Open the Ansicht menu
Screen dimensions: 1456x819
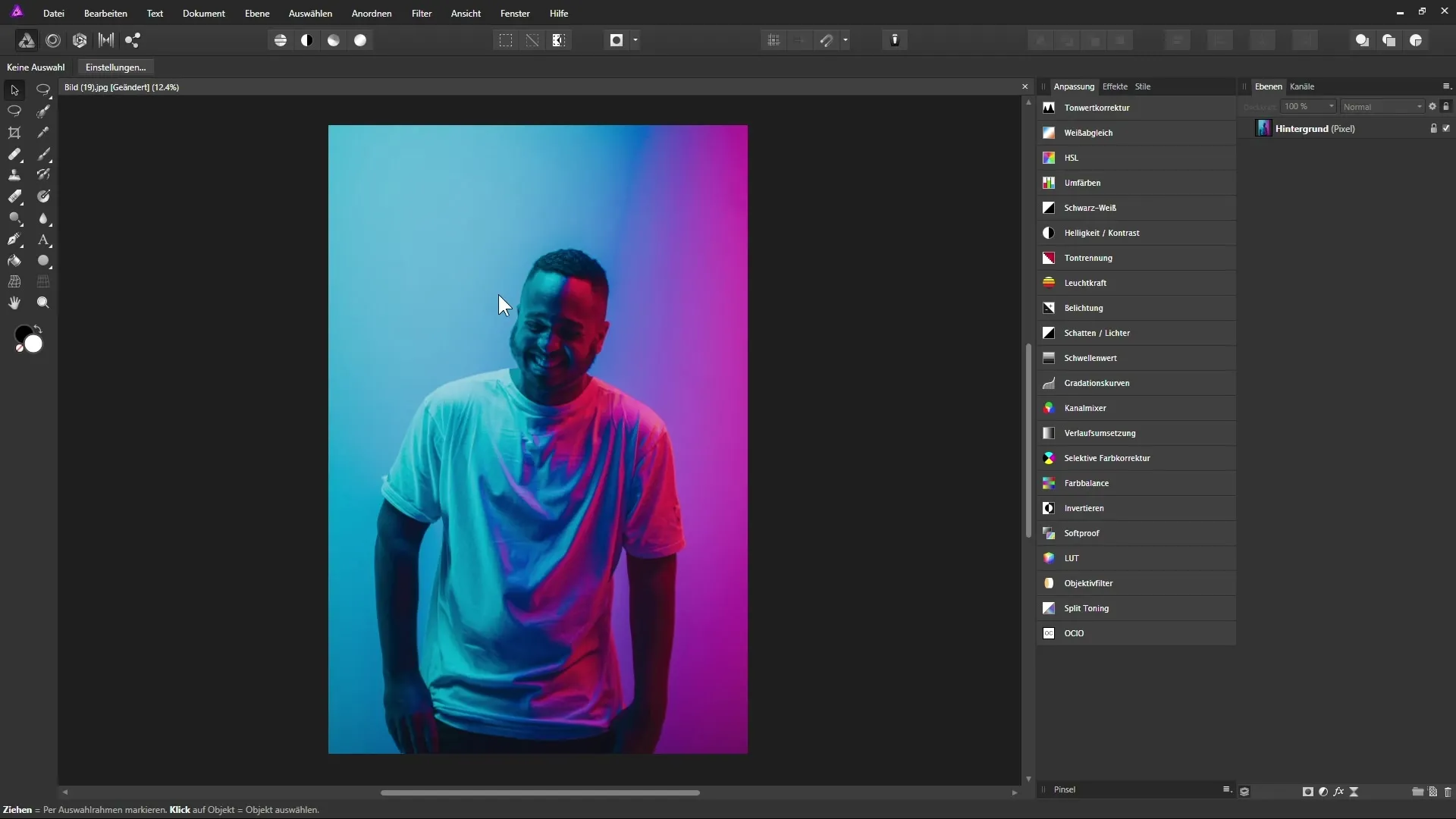point(466,14)
